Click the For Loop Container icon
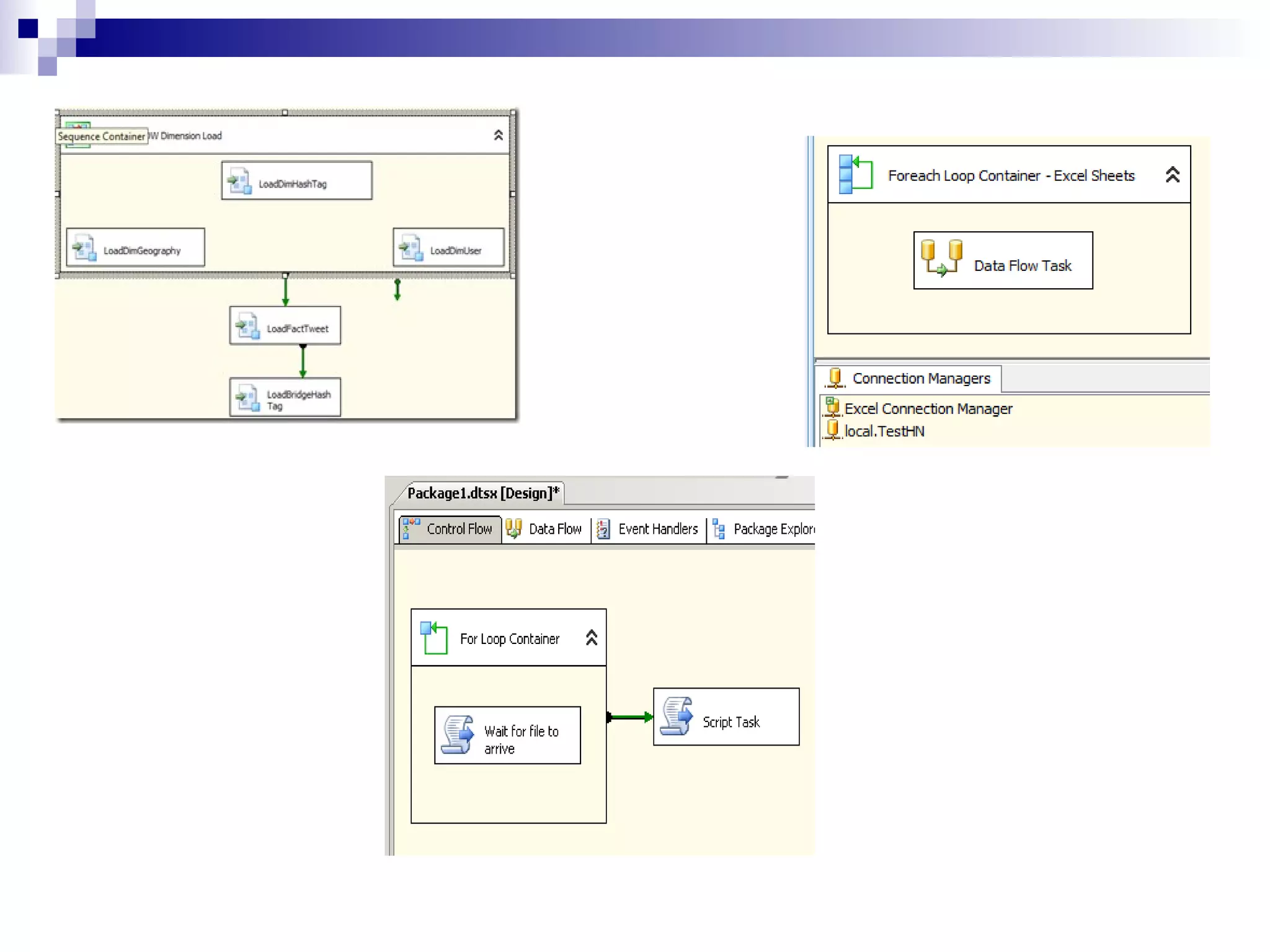 433,638
